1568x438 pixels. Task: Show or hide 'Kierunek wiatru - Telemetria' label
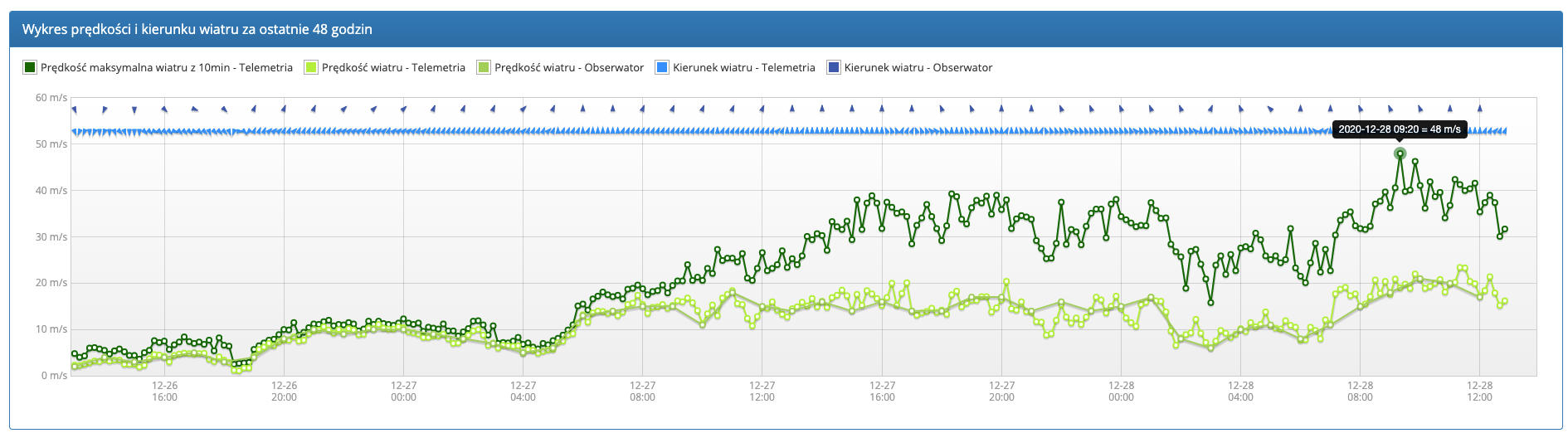point(743,68)
